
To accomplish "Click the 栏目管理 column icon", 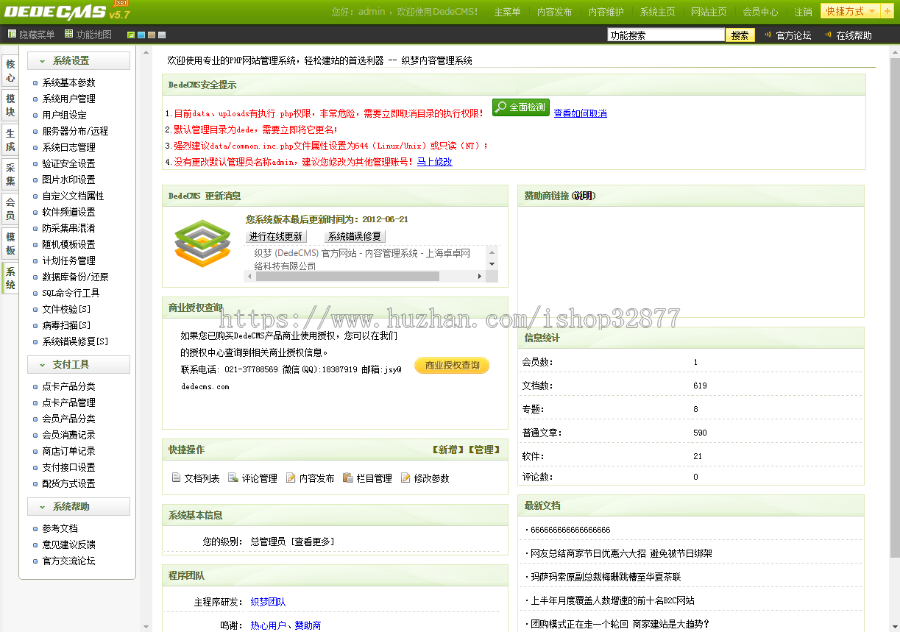I will click(348, 478).
